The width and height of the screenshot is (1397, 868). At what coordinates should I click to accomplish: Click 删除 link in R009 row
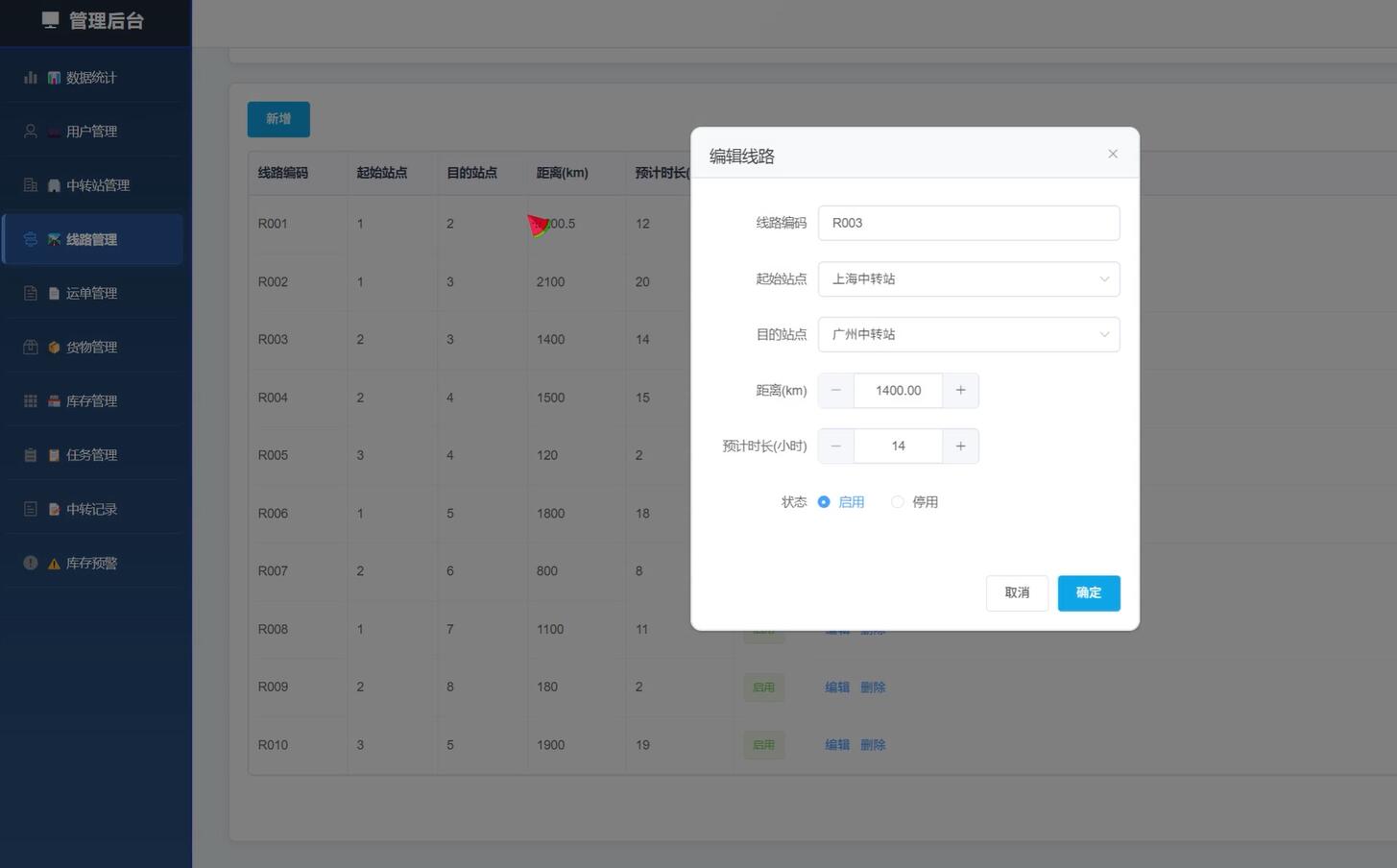point(873,687)
